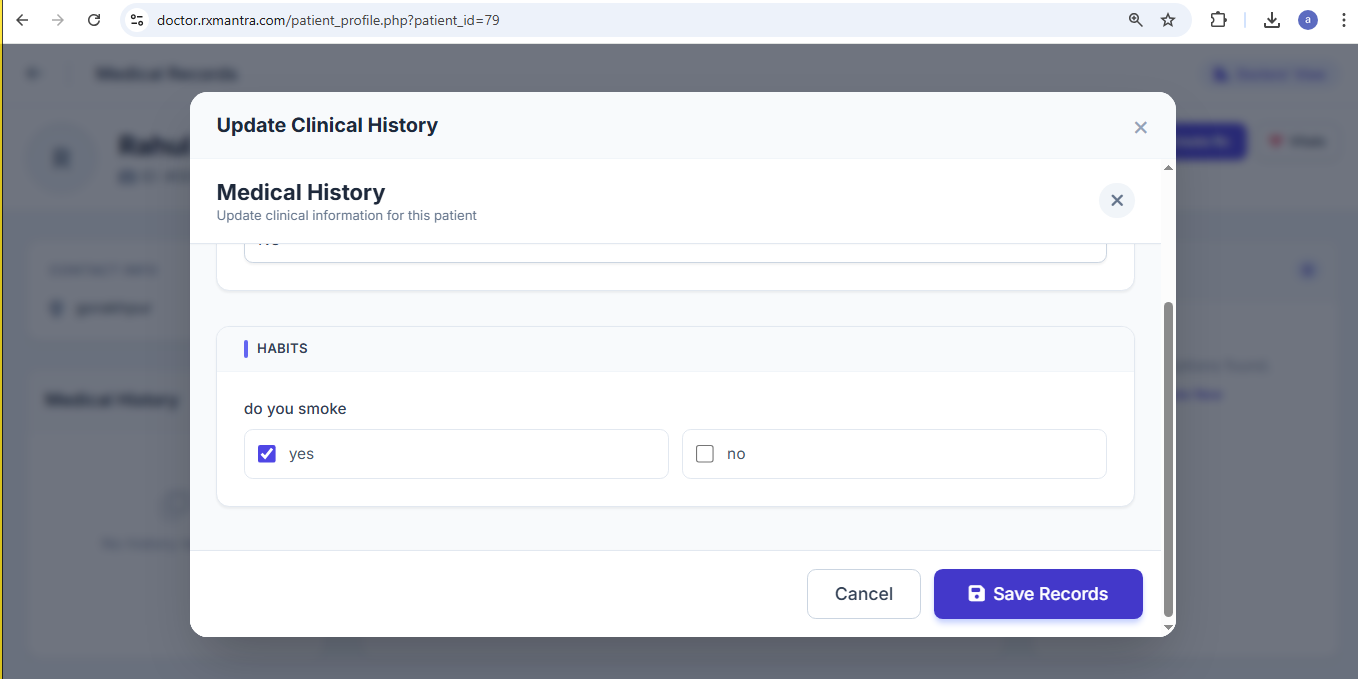Open site information icon in address bar
The width and height of the screenshot is (1358, 679).
click(x=138, y=20)
